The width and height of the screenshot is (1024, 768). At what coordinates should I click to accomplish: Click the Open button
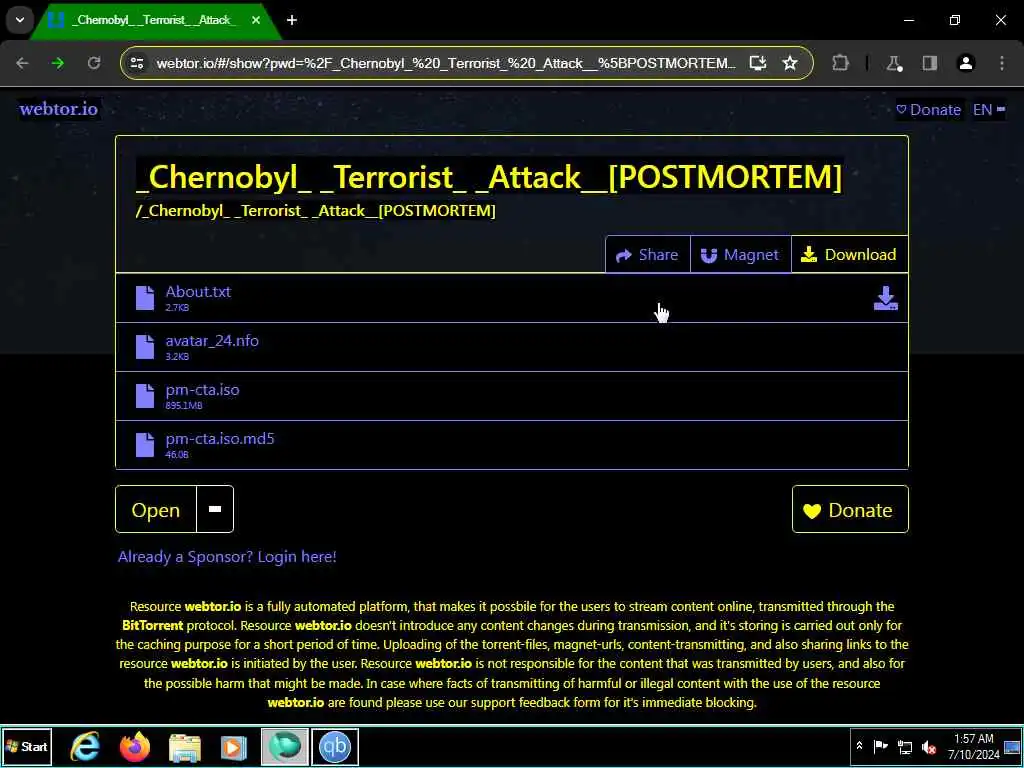(x=155, y=509)
